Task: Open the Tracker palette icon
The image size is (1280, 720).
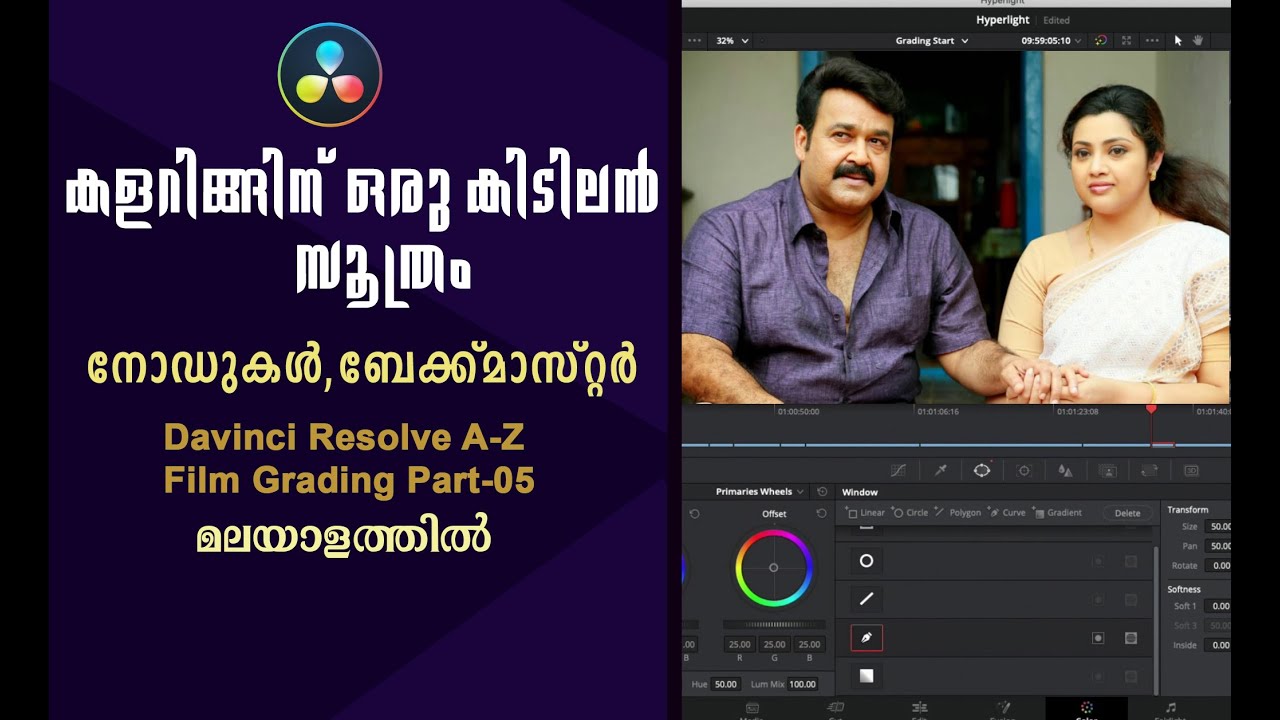Action: click(x=1024, y=470)
